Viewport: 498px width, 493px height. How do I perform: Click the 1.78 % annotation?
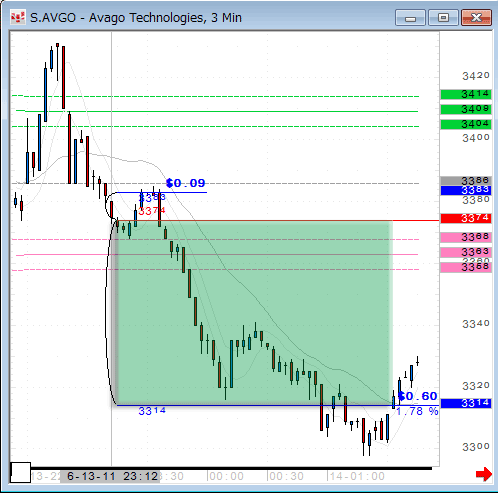click(417, 411)
